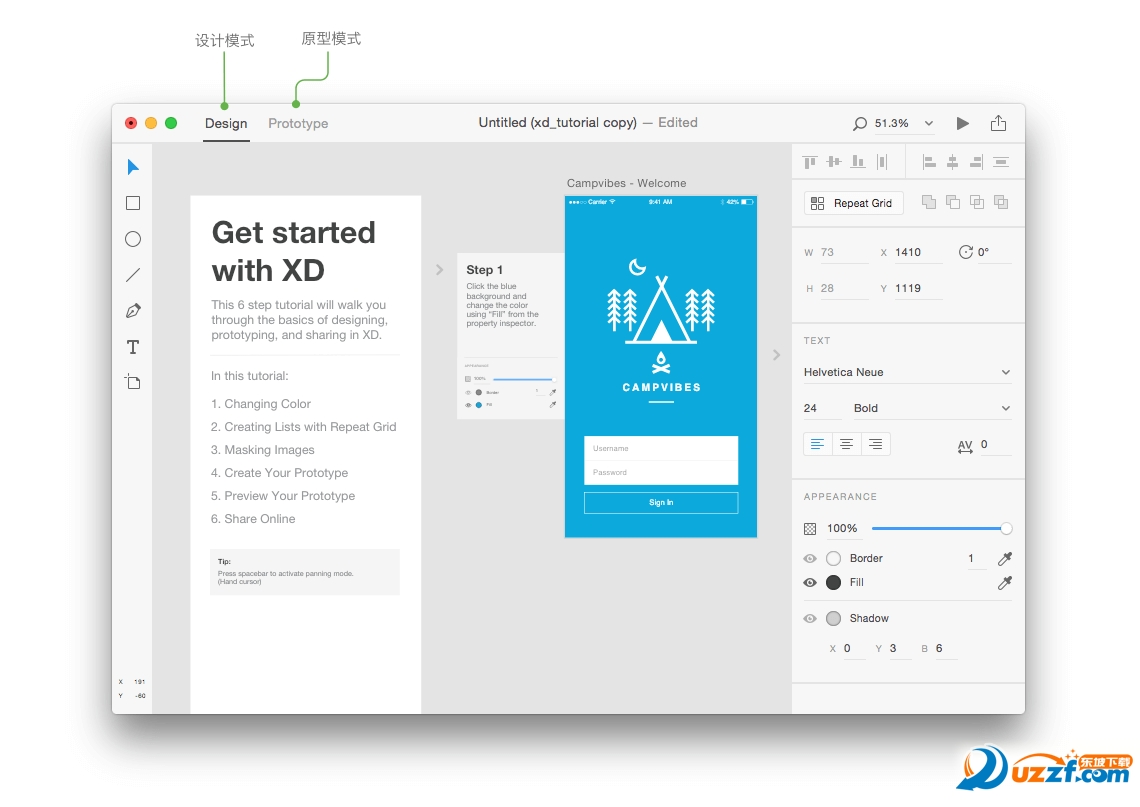The width and height of the screenshot is (1140, 807).
Task: Apply Exclude Overlap boolean operation
Action: [x=1001, y=202]
